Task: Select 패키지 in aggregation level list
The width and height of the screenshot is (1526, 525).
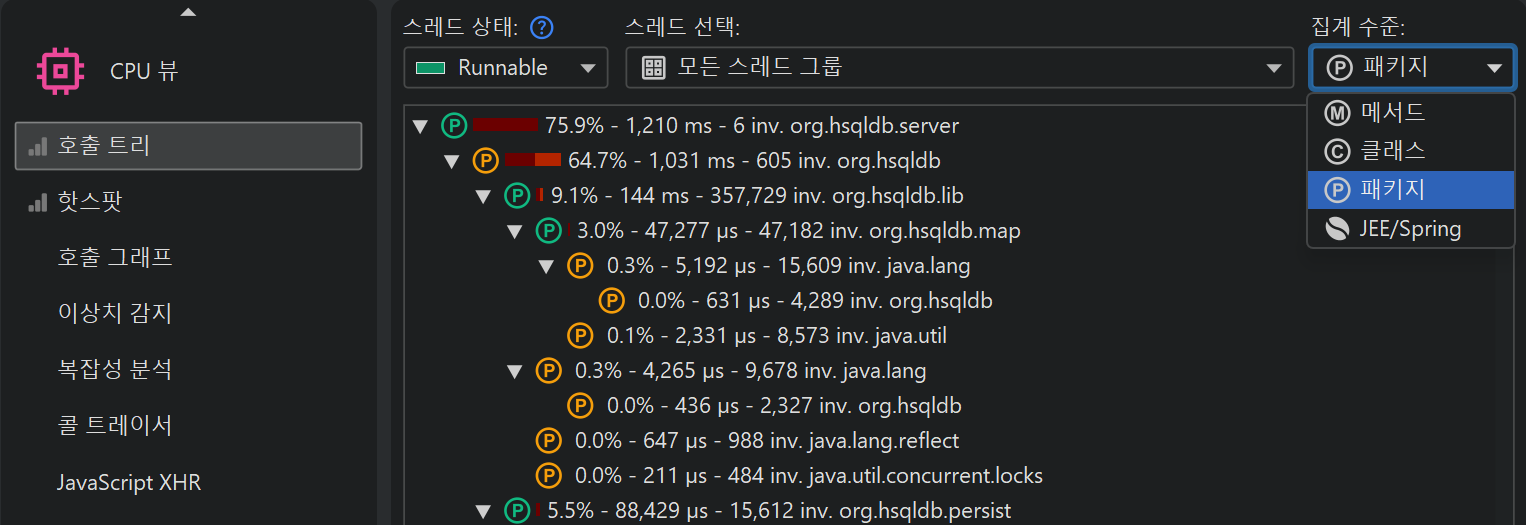Action: click(1393, 190)
